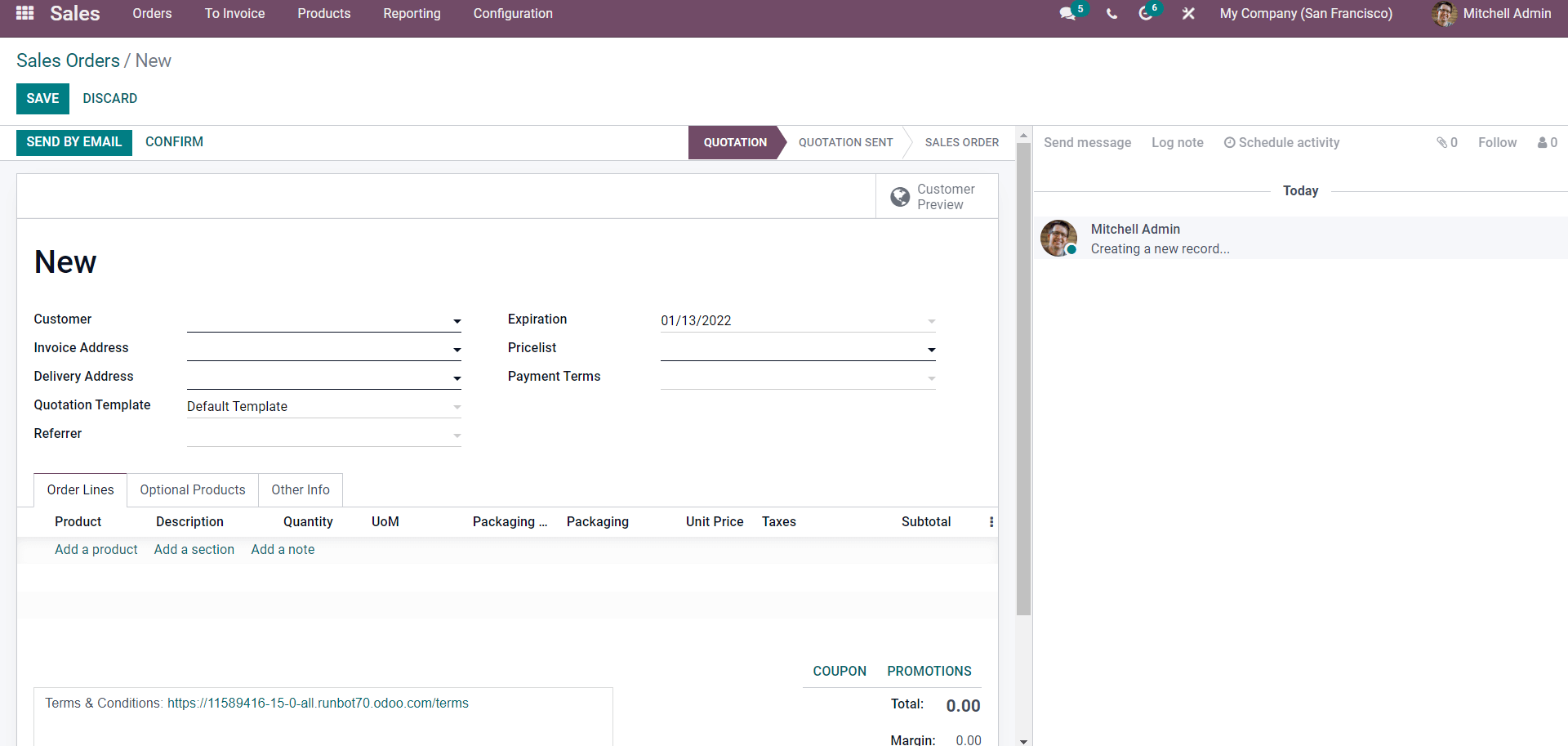
Task: Click the form vertical scrollbar thumb
Action: click(x=1023, y=379)
